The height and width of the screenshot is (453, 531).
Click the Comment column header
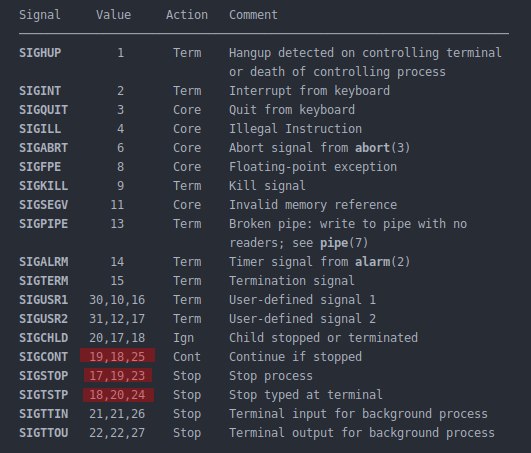[x=253, y=15]
